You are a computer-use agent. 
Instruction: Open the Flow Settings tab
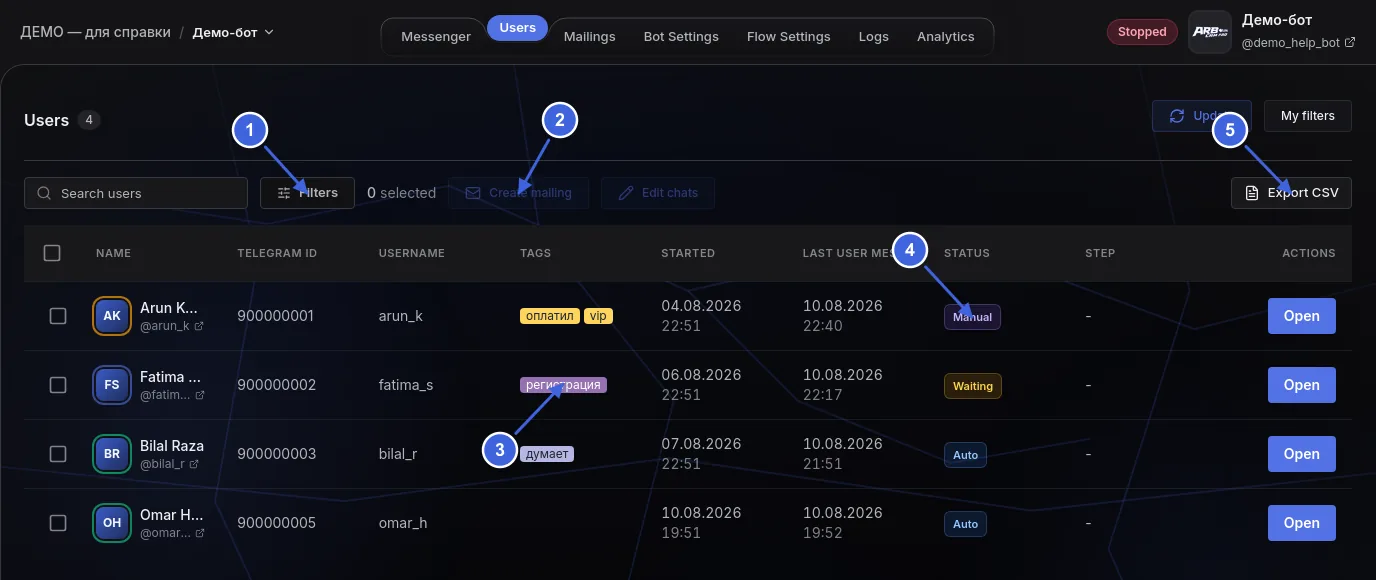click(x=789, y=37)
